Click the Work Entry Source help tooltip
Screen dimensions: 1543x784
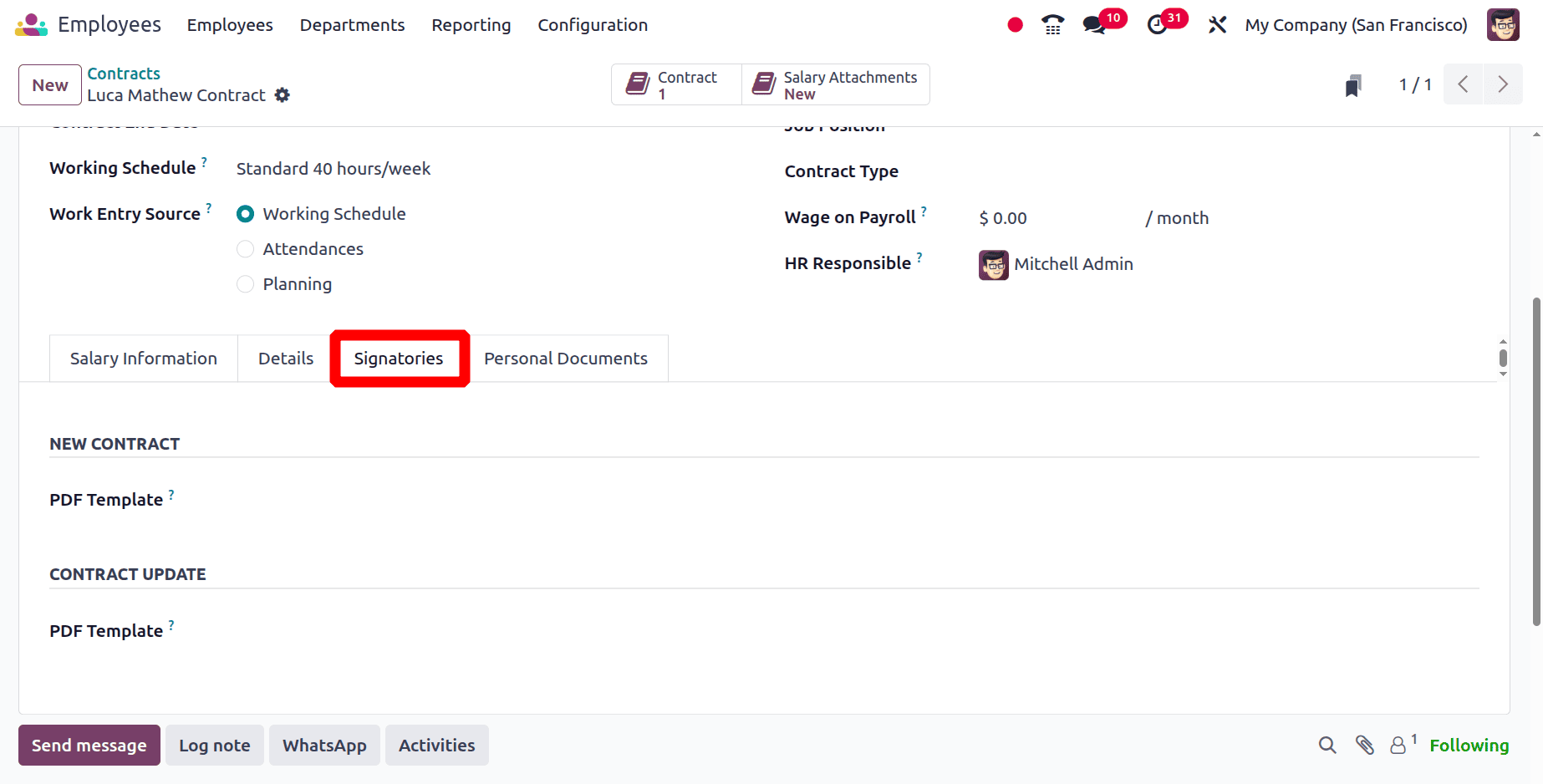point(209,206)
